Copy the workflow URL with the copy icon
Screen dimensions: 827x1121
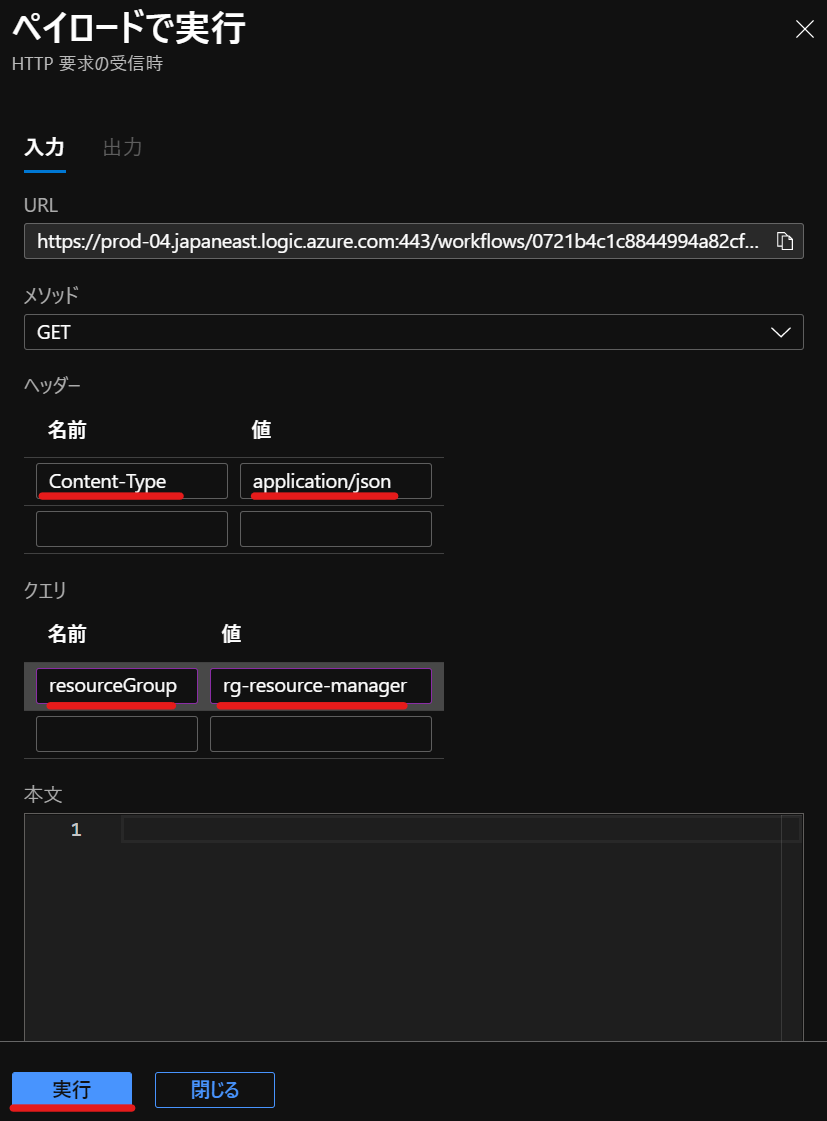tap(785, 241)
